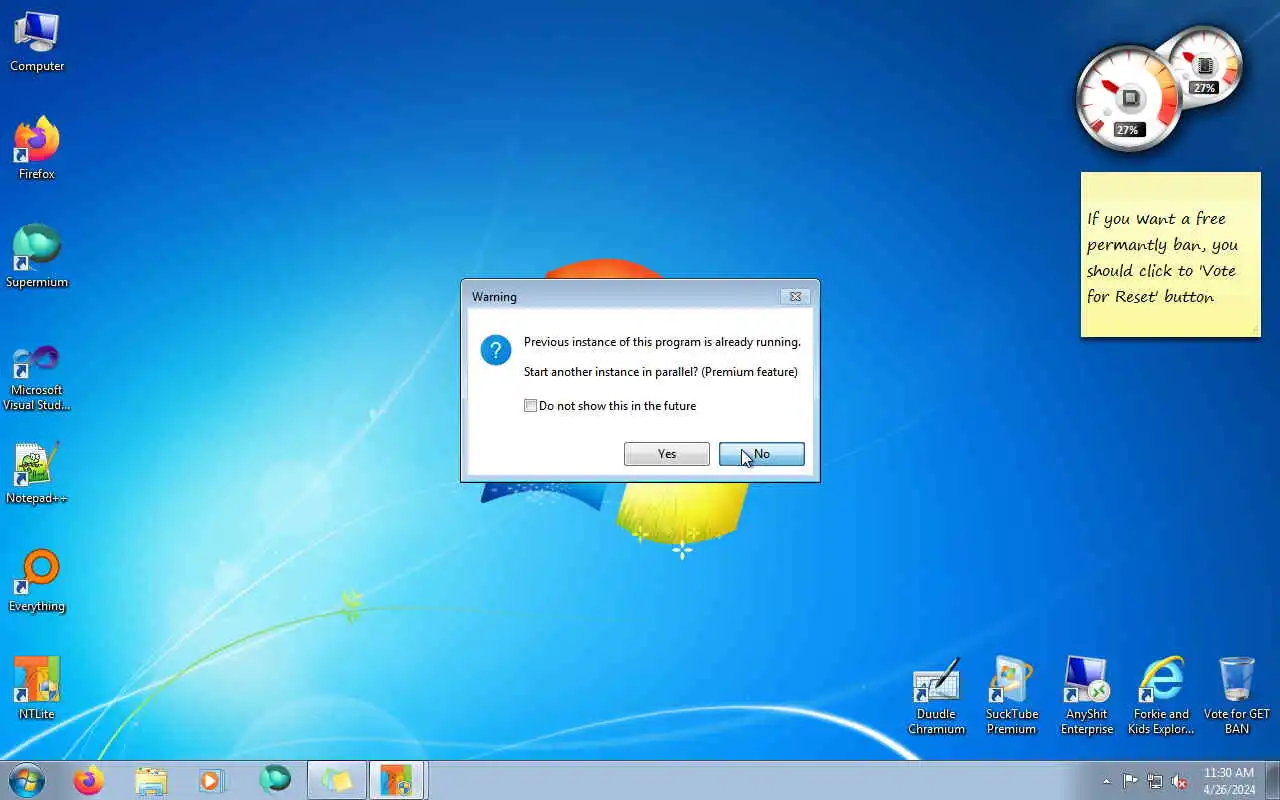Screen dimensions: 1280x800
Task: Open the Microsoft Visual Studio desktop shortcut
Action: [37, 377]
